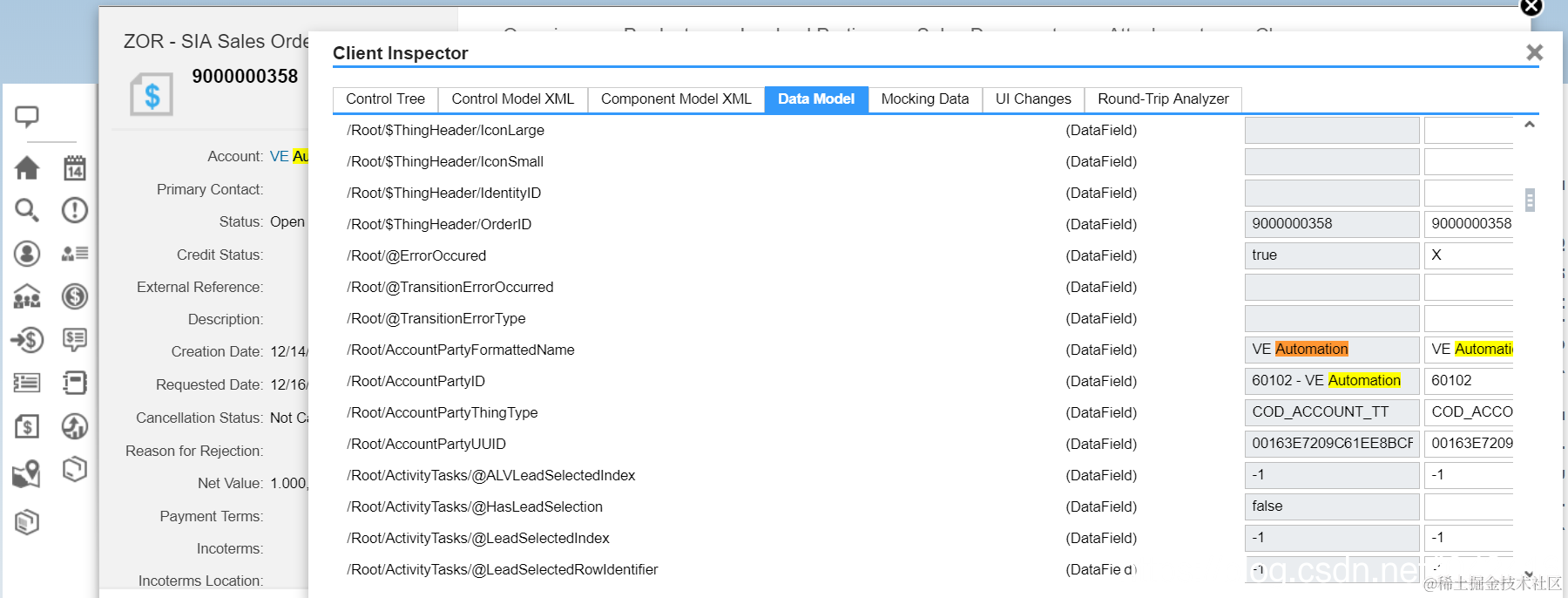Screen dimensions: 1568x598
Task: Open the calendar icon showing 14
Action: (x=75, y=167)
